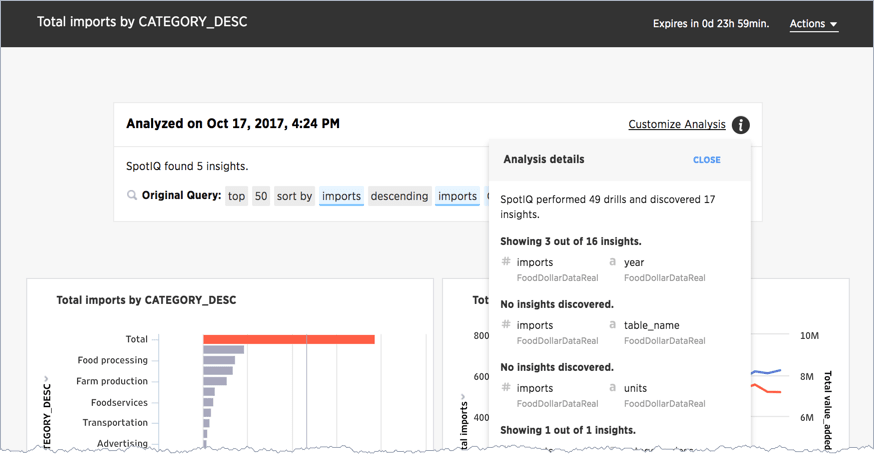Image resolution: width=874 pixels, height=454 pixels.
Task: Close the Analysis details panel
Action: [x=706, y=160]
